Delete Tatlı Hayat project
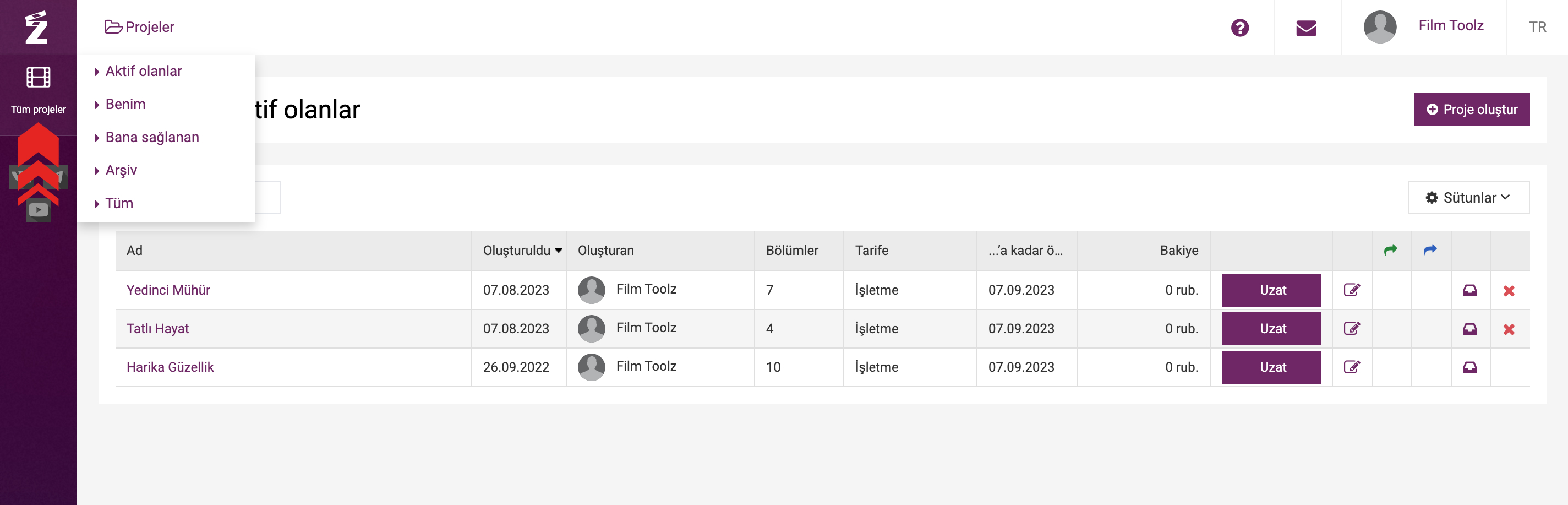1568x505 pixels. [x=1509, y=329]
